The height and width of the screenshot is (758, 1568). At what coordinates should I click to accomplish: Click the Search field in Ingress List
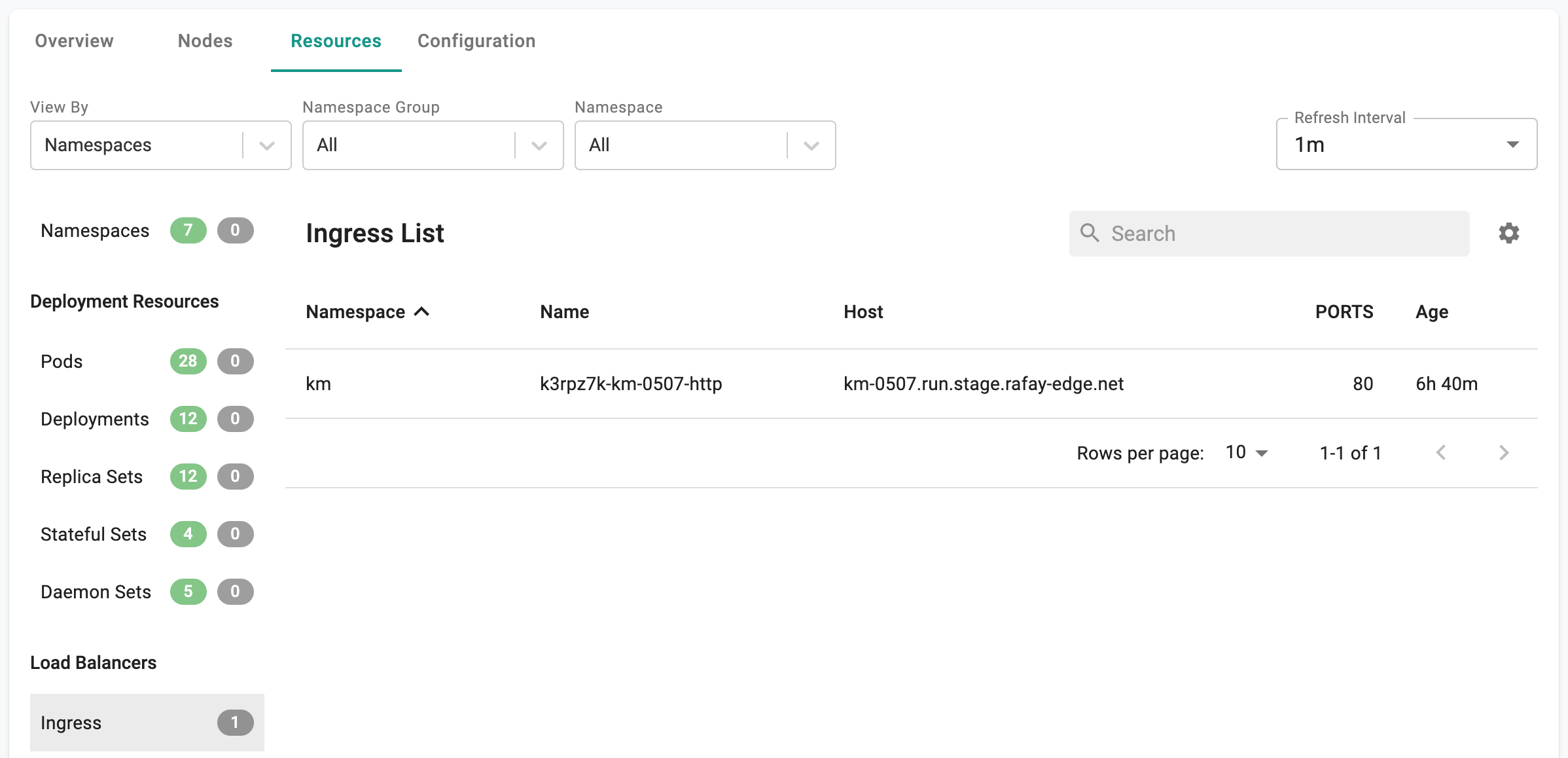tap(1269, 234)
